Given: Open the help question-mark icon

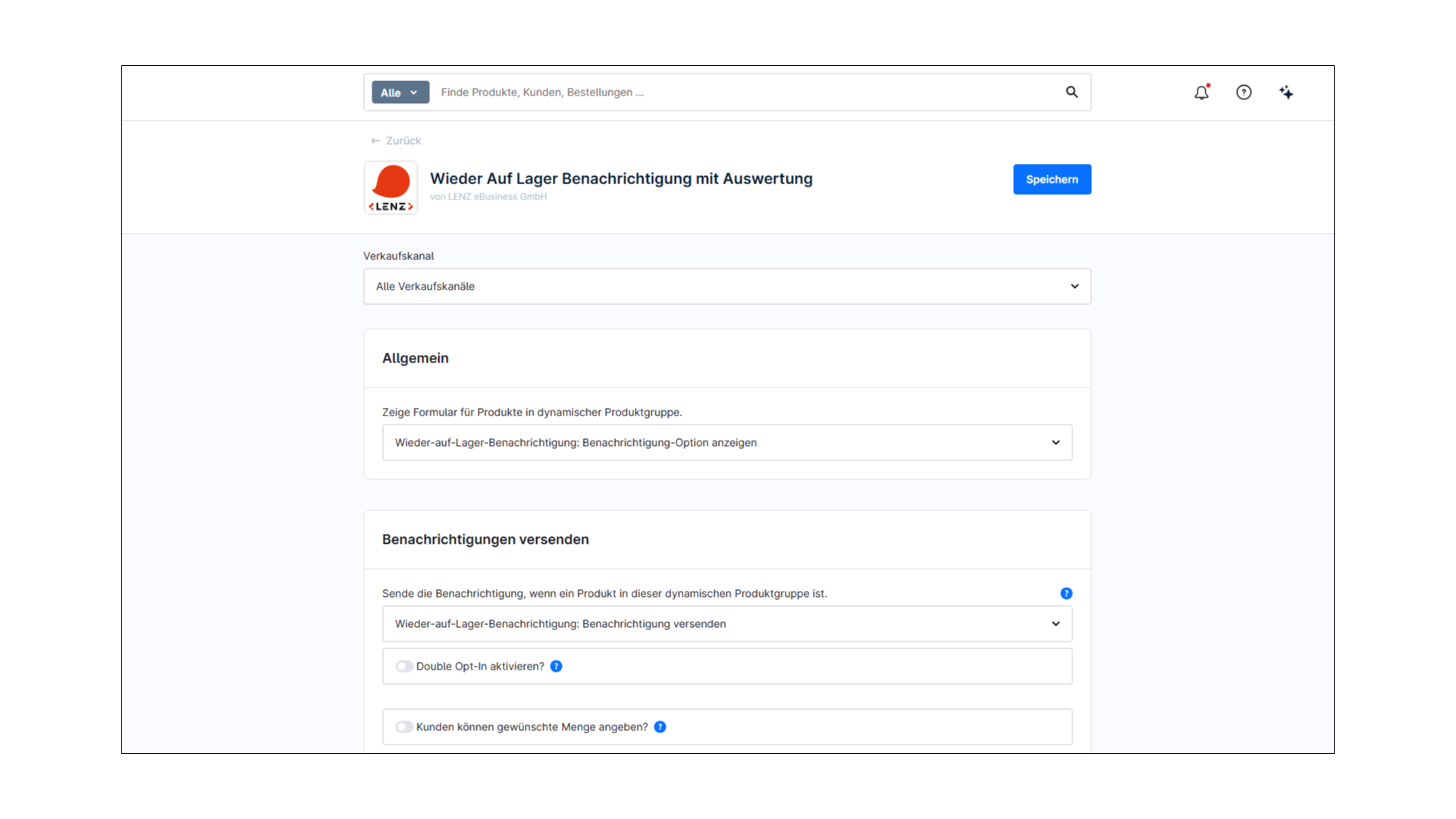Looking at the screenshot, I should click(1244, 92).
